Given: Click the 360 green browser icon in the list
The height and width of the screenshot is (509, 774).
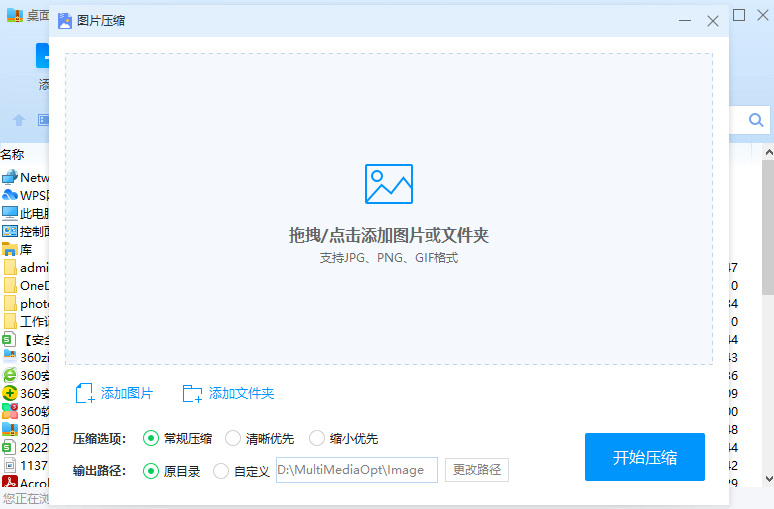Looking at the screenshot, I should (x=10, y=375).
